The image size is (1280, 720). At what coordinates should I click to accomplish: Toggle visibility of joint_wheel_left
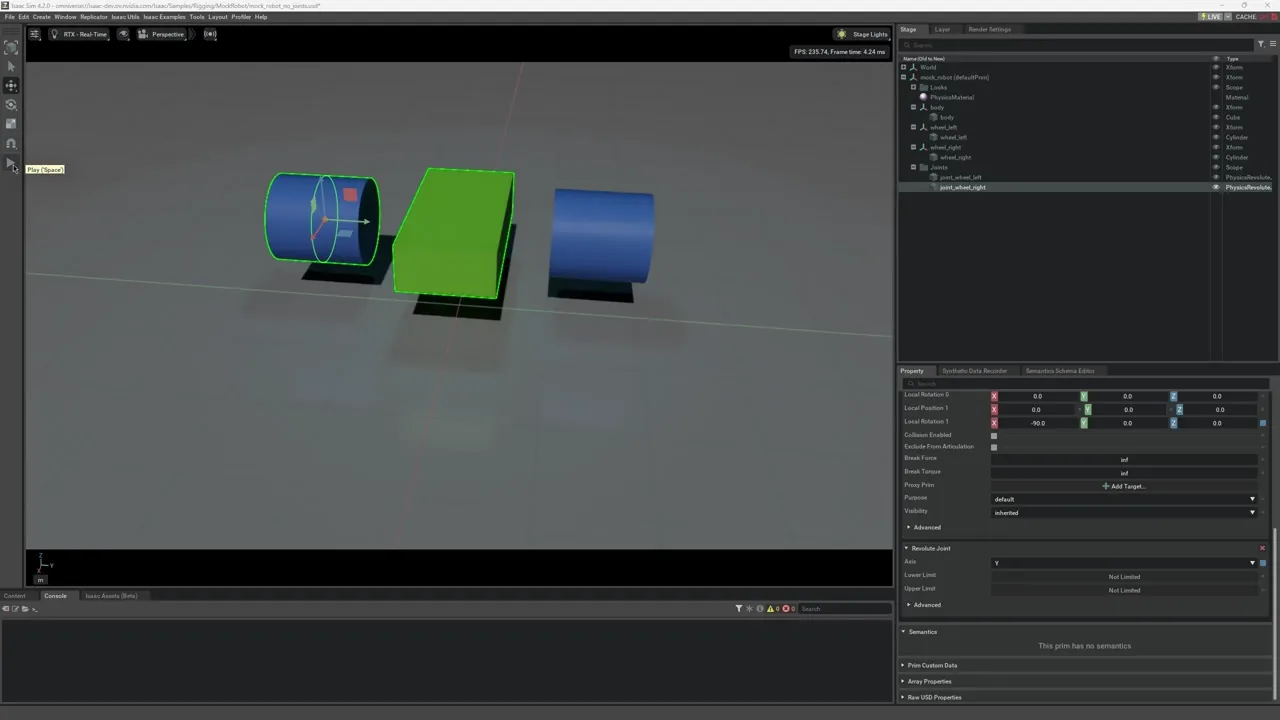pos(1216,177)
